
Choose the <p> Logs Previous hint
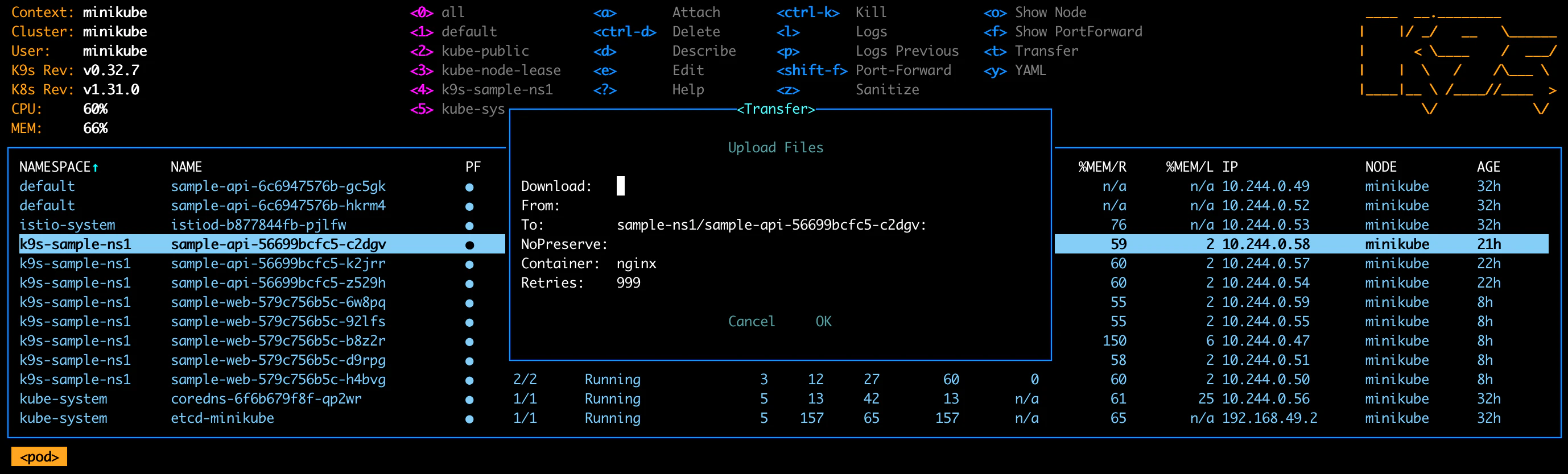click(868, 51)
